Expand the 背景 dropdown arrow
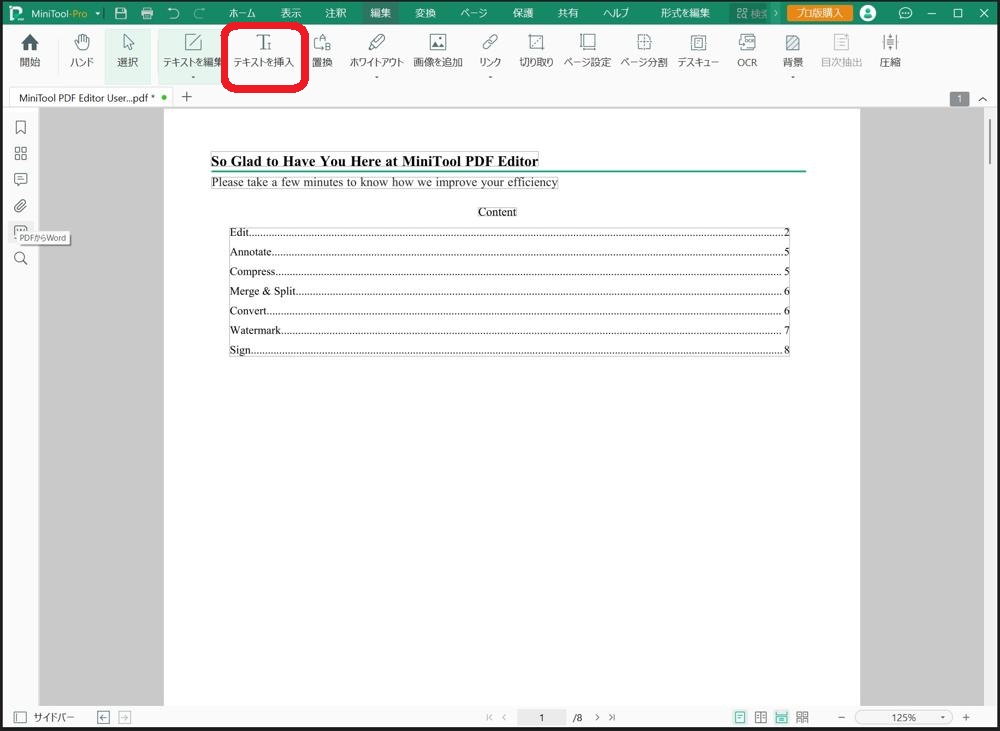The width and height of the screenshot is (1000, 731). click(x=793, y=77)
